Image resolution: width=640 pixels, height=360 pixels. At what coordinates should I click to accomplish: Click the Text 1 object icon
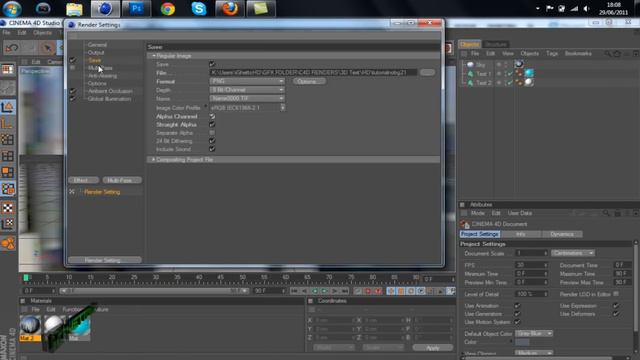click(x=470, y=74)
